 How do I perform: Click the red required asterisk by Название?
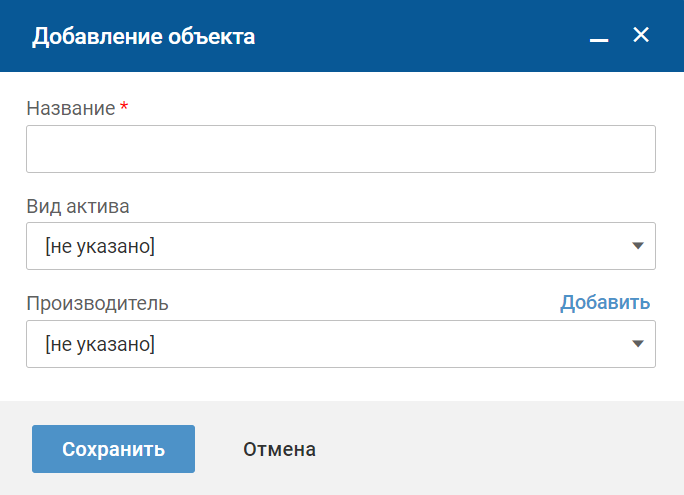tap(124, 107)
